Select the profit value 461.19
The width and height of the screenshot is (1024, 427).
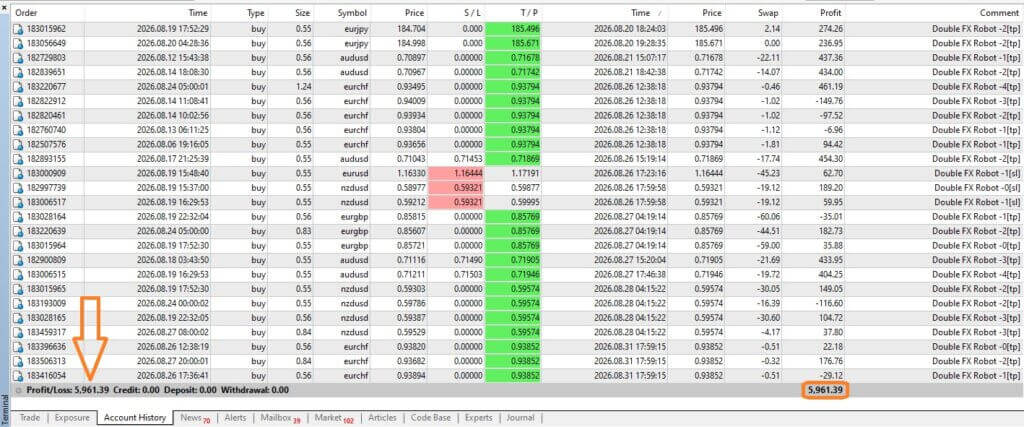pyautogui.click(x=829, y=86)
